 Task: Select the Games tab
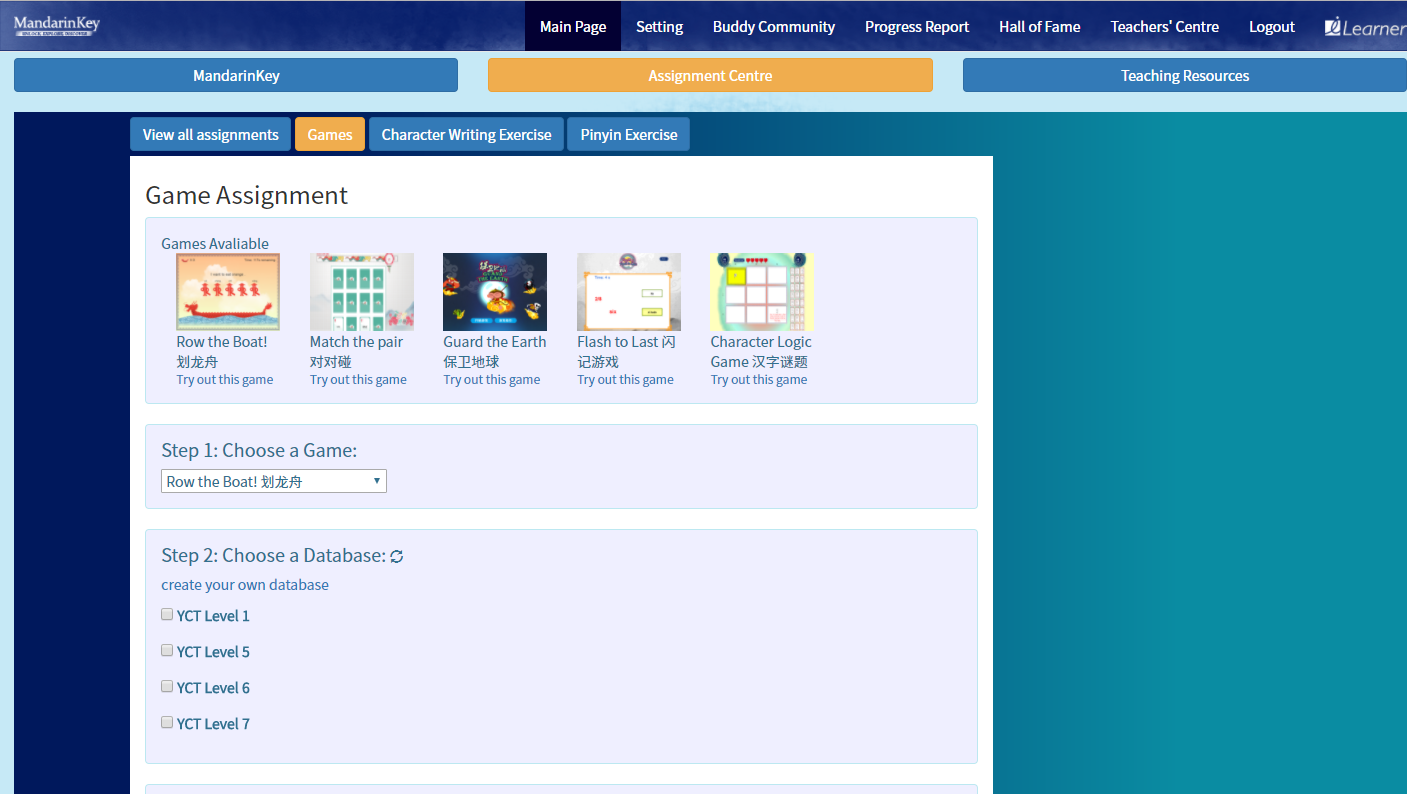coord(330,134)
